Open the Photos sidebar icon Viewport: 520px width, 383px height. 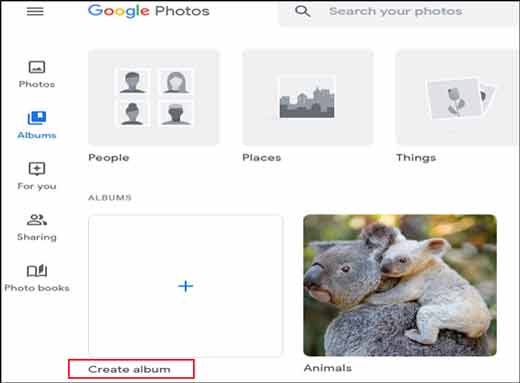[x=37, y=67]
